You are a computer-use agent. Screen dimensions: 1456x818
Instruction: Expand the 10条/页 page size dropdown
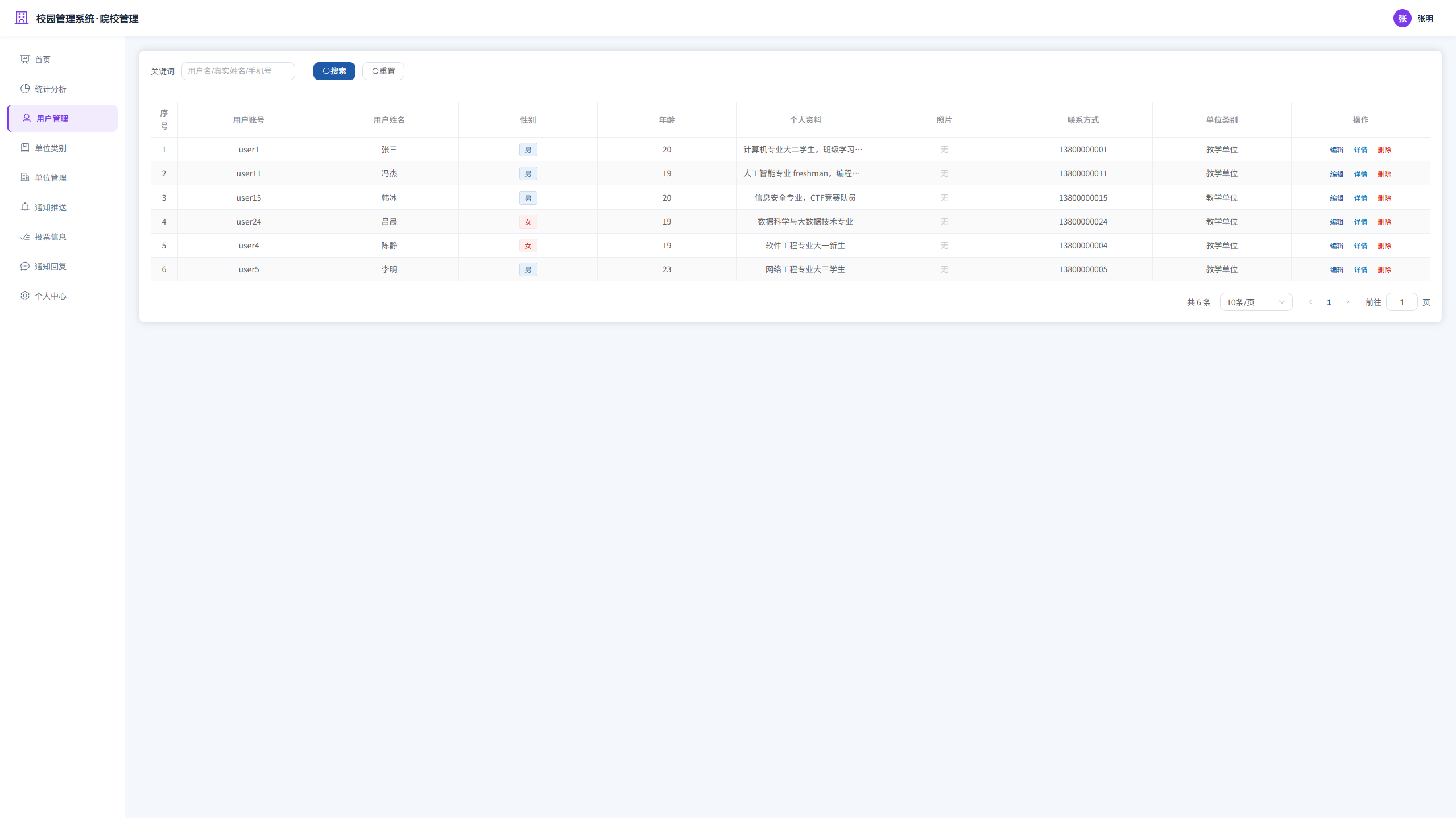(1256, 302)
